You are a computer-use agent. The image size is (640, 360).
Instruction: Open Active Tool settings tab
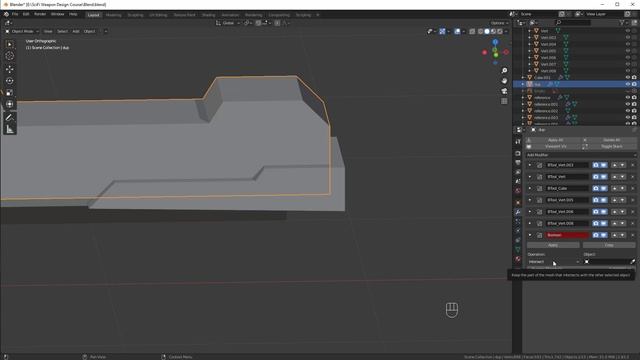coord(518,142)
